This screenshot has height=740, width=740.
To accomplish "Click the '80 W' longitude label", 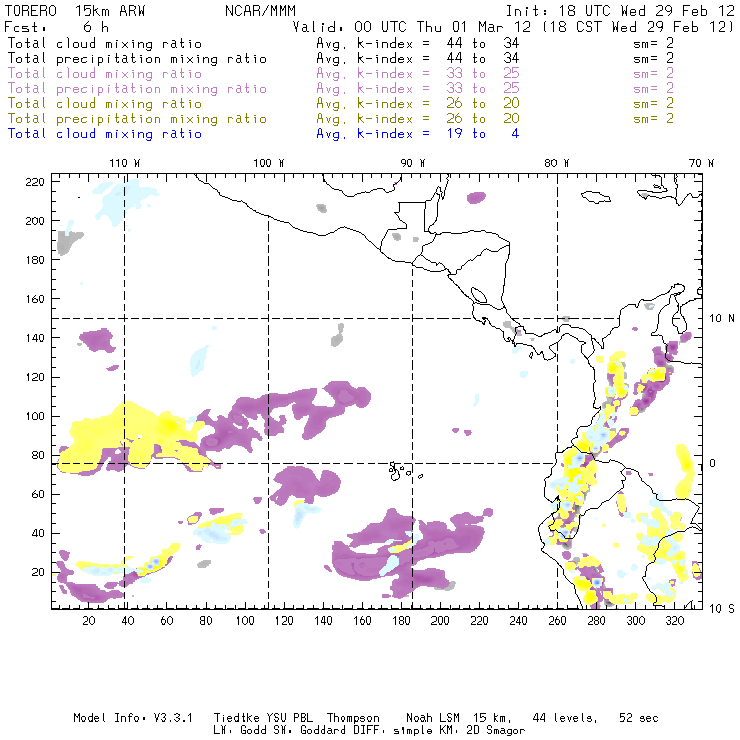I will tap(557, 163).
